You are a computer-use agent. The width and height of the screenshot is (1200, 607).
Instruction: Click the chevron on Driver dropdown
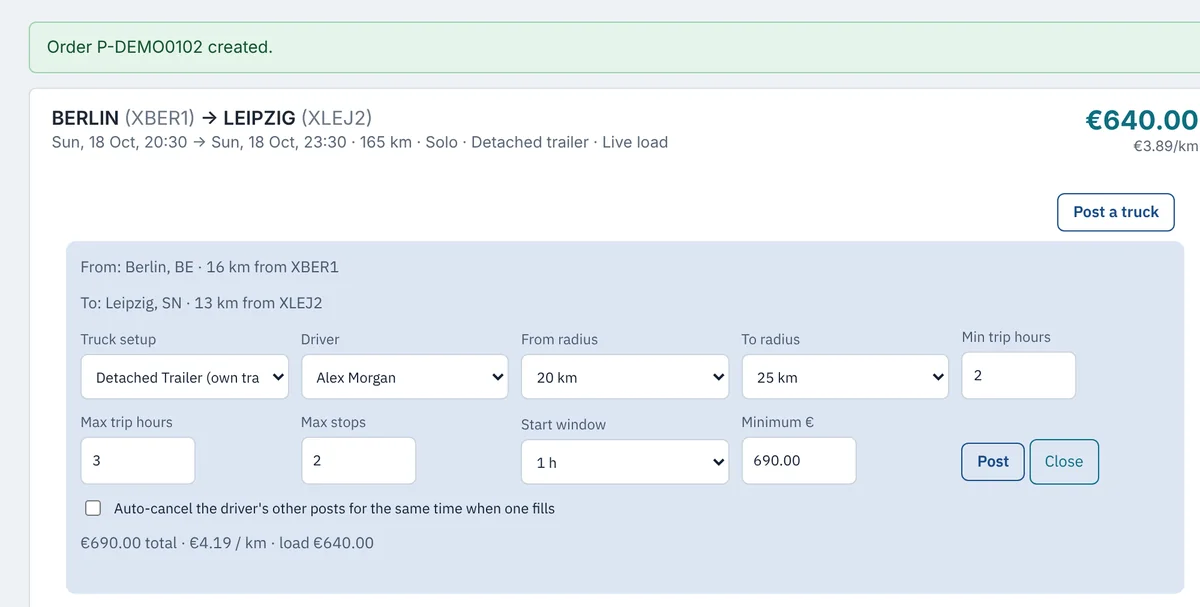point(497,377)
